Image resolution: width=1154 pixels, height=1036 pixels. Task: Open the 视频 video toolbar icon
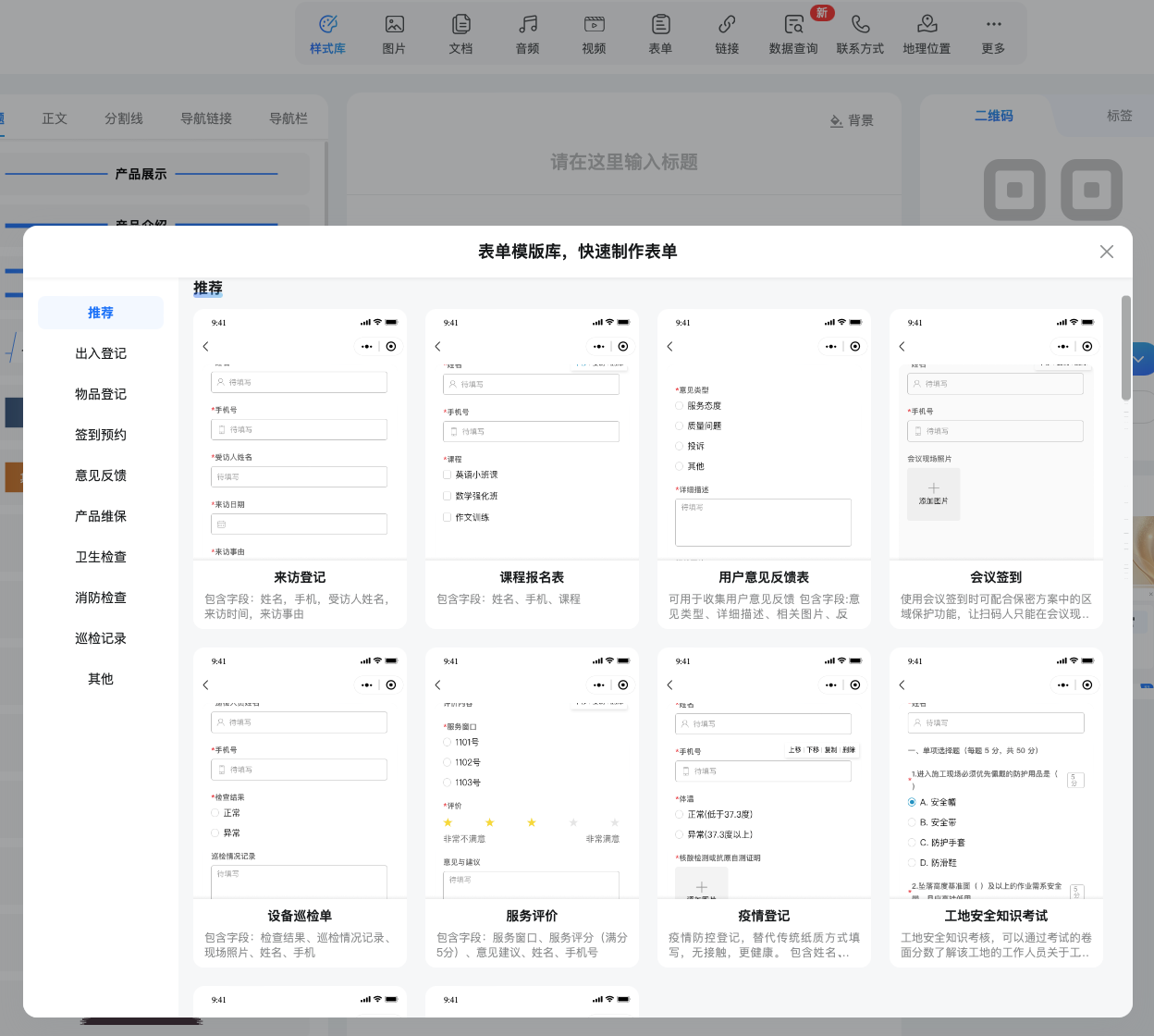[594, 34]
